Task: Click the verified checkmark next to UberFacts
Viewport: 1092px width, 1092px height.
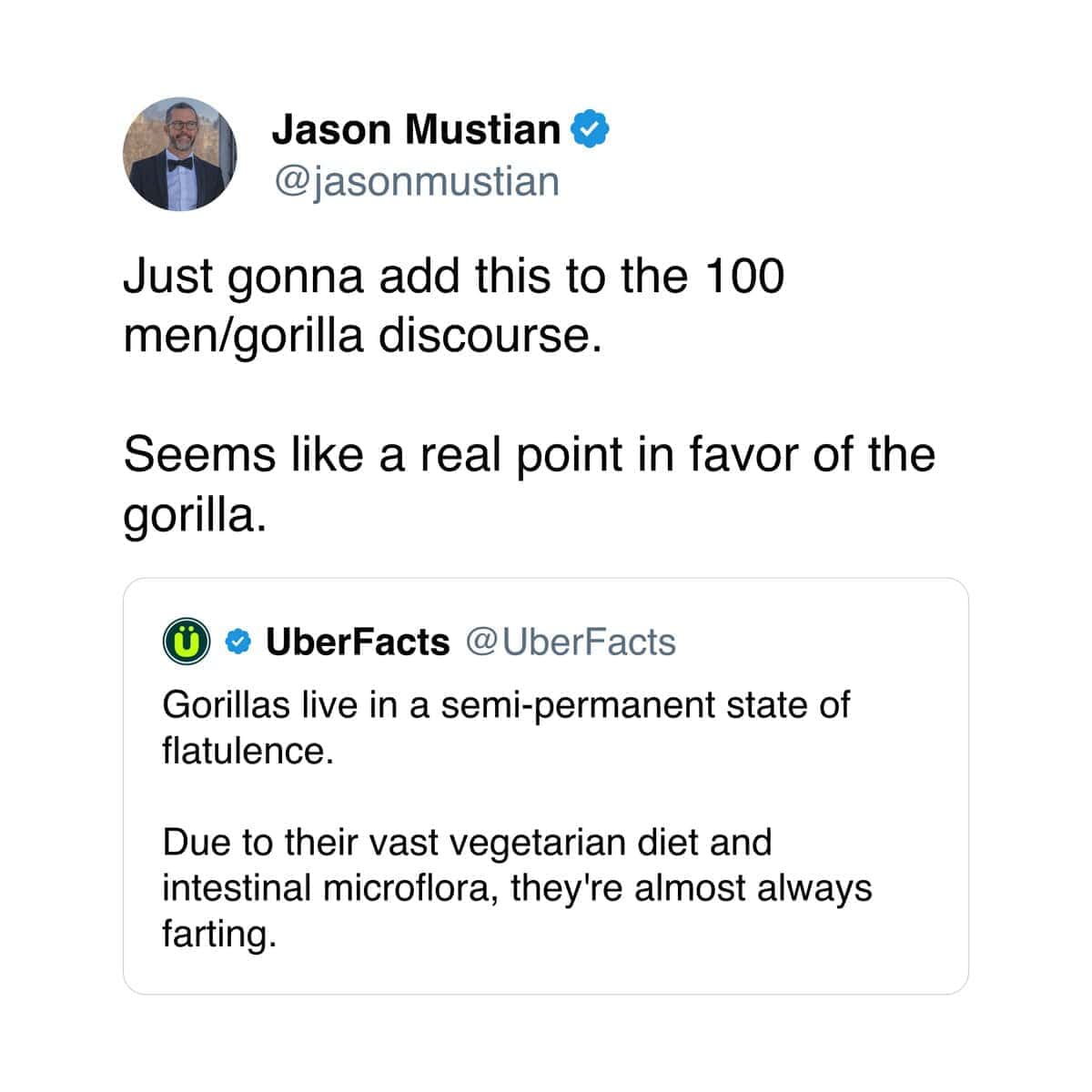Action: click(238, 642)
